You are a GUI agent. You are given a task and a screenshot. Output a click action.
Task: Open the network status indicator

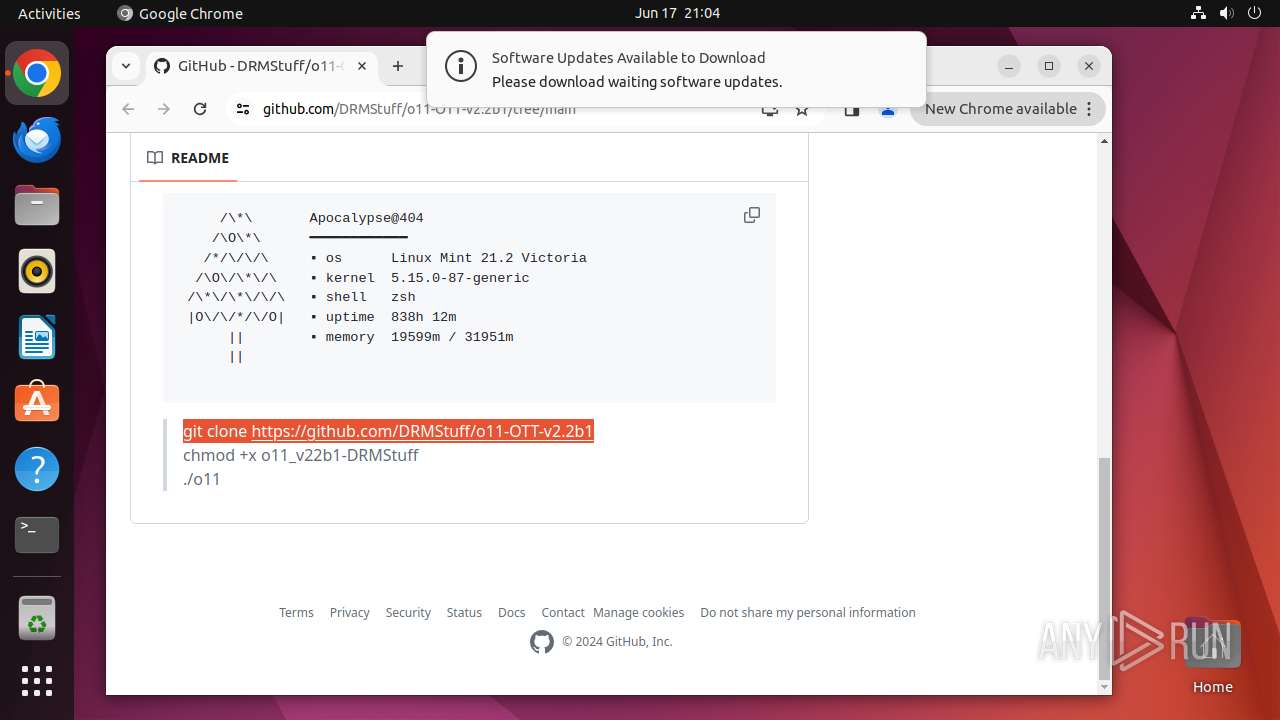[x=1199, y=13]
